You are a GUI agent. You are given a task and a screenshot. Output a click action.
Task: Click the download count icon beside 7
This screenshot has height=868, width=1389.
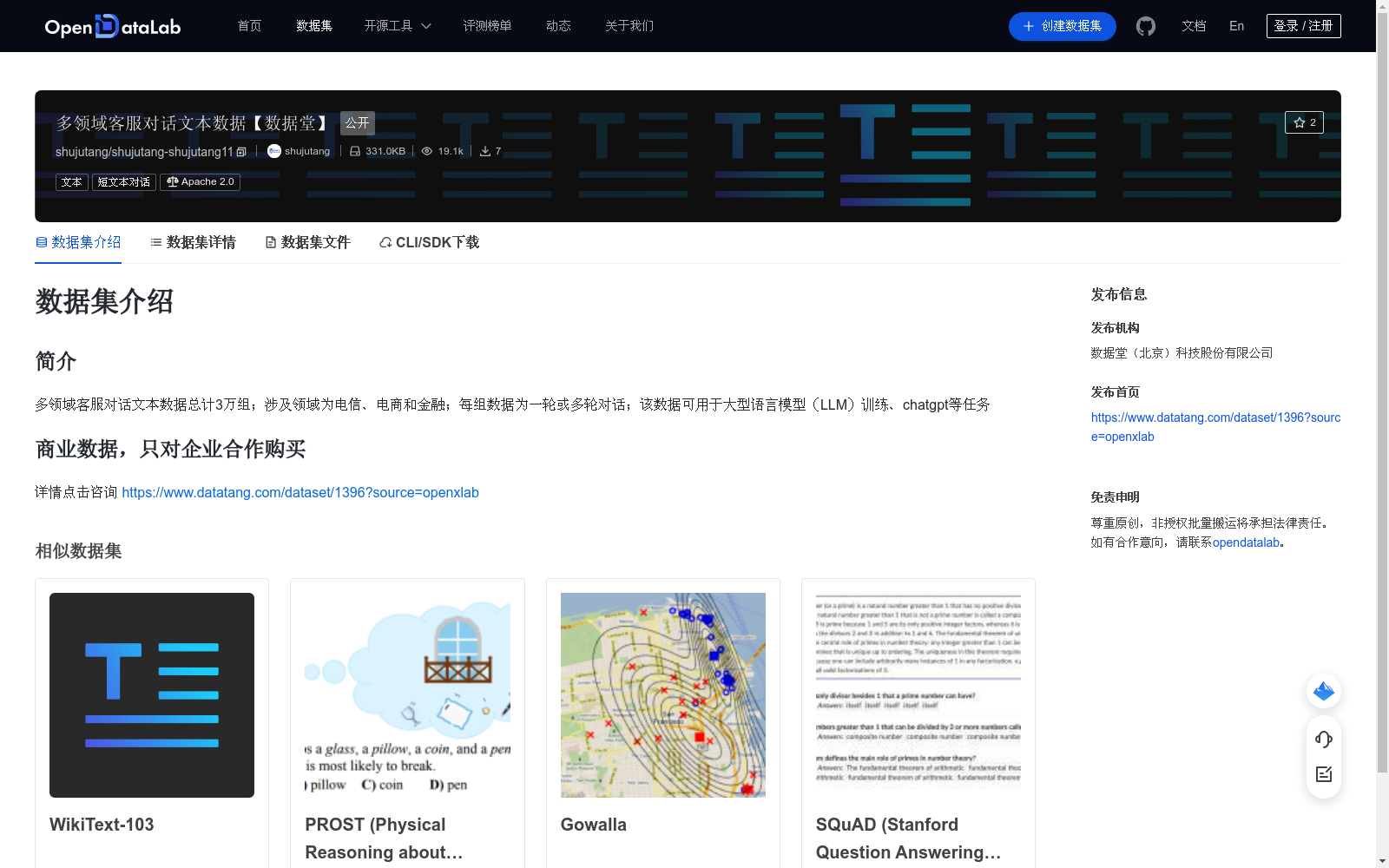coord(485,151)
